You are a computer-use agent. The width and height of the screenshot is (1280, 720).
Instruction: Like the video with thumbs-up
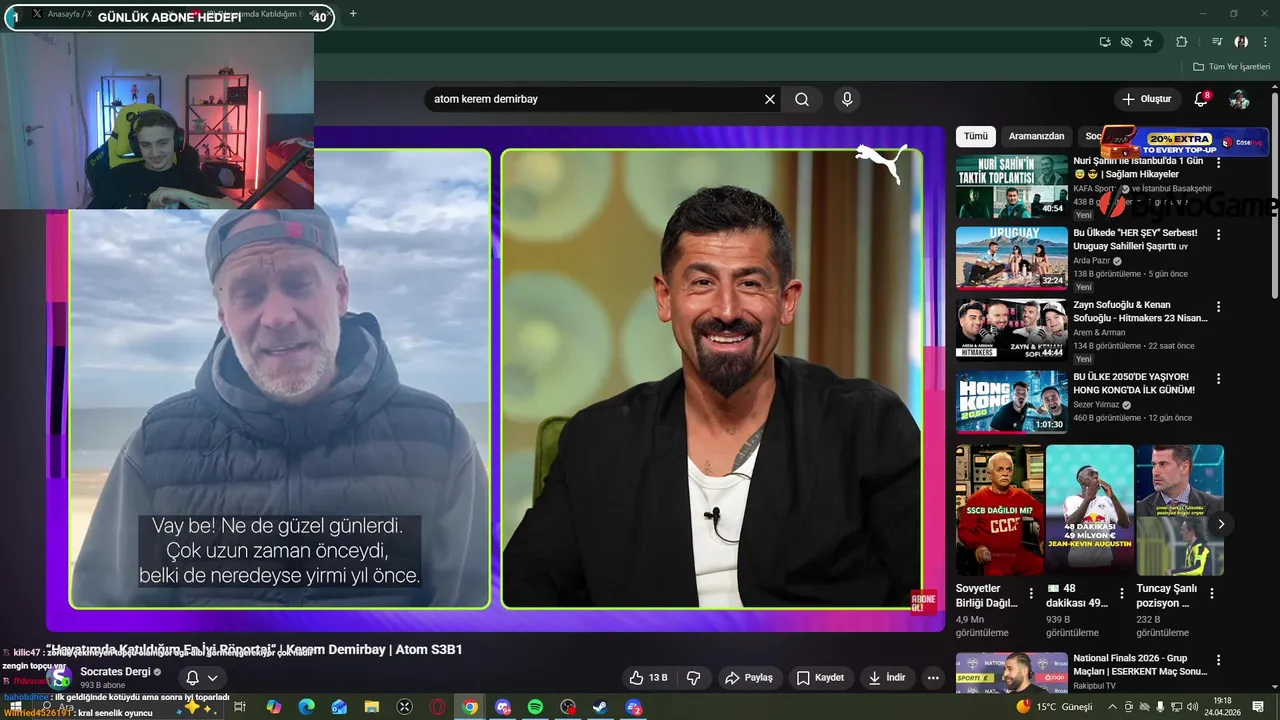[648, 678]
